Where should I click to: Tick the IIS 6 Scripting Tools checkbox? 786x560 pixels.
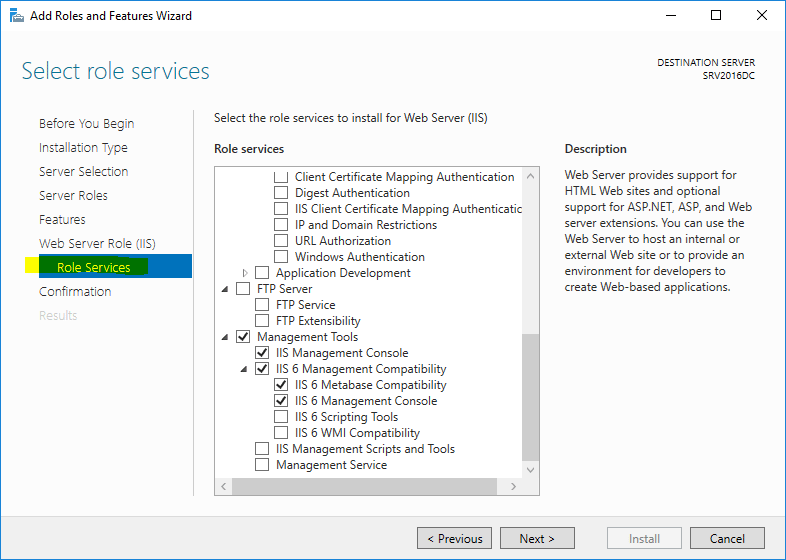point(281,417)
